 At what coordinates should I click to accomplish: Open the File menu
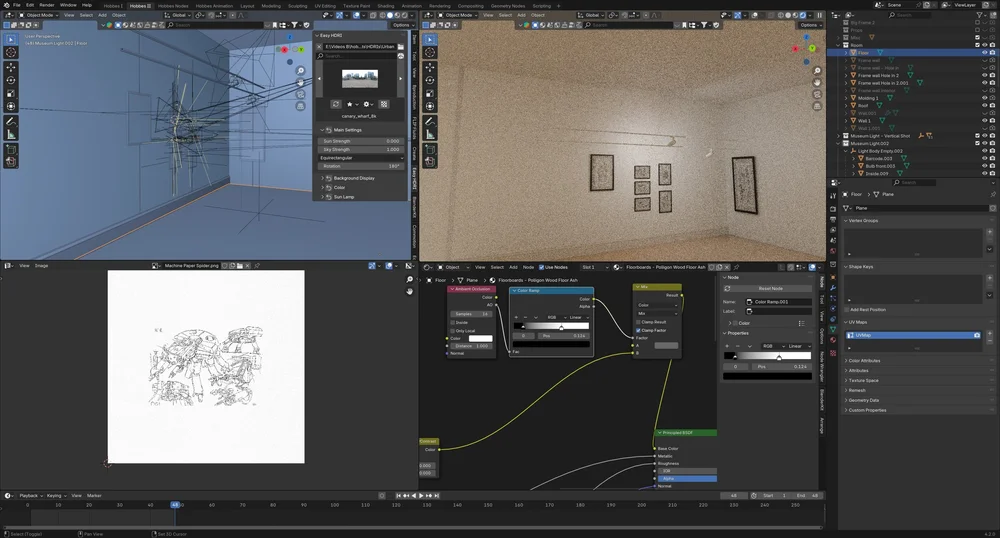coord(17,5)
